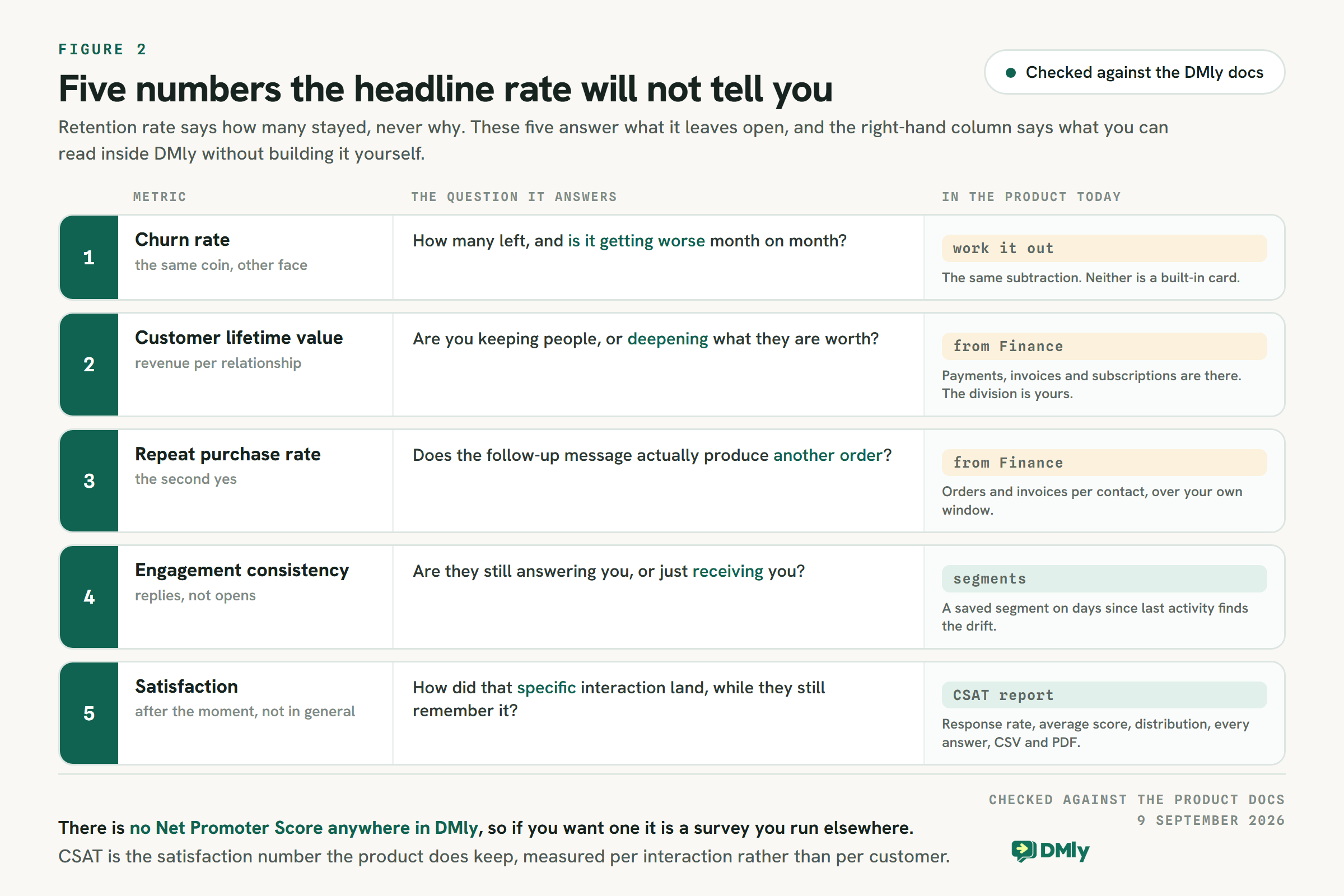The height and width of the screenshot is (896, 1344).
Task: Click 'Response rate, average score, distribution' note
Action: [1095, 733]
